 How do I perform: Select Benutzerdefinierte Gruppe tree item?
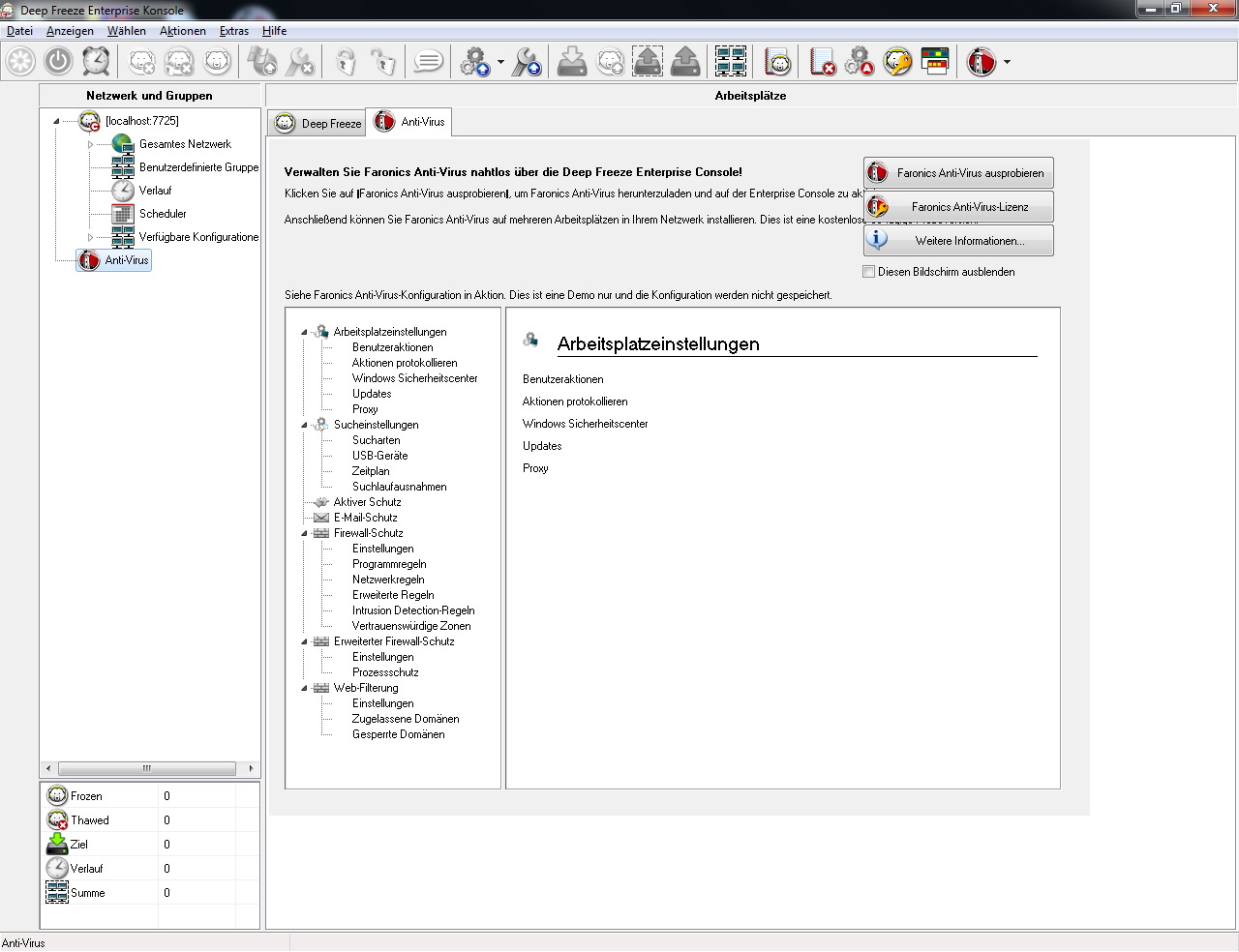(x=198, y=167)
